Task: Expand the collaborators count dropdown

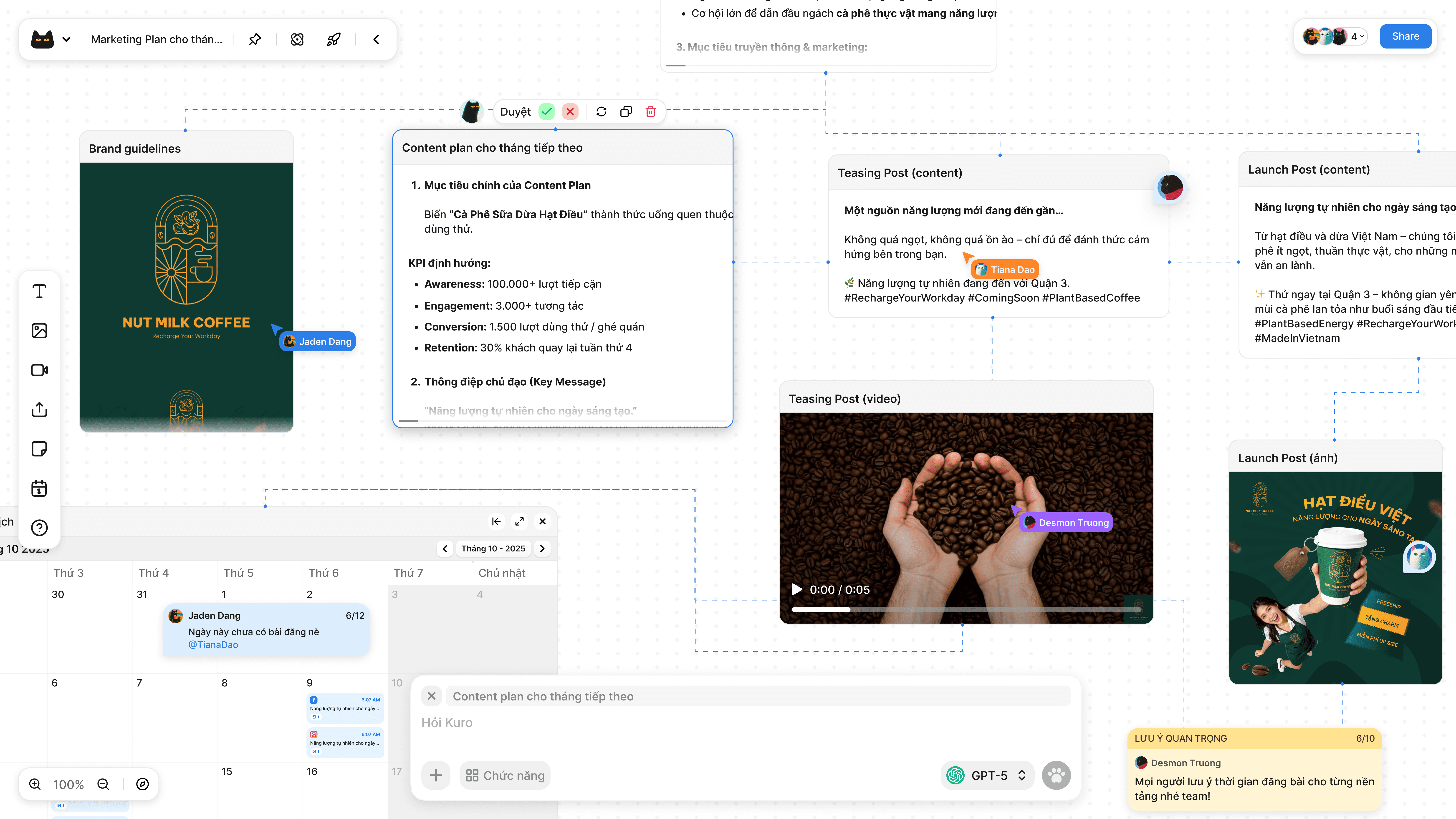Action: tap(1357, 37)
